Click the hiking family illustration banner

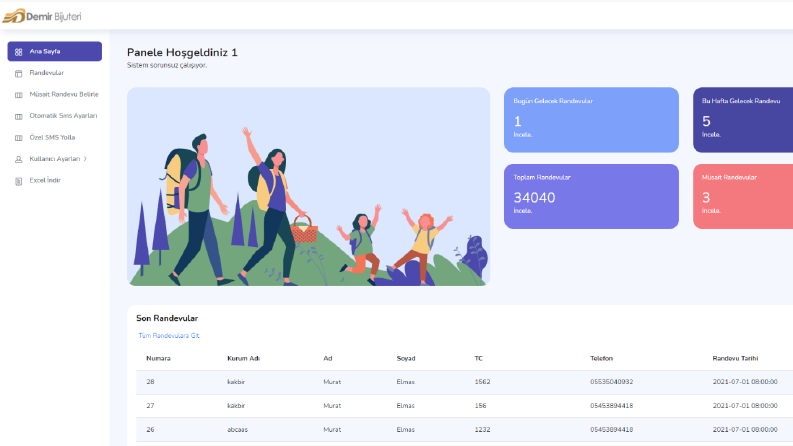pyautogui.click(x=309, y=187)
